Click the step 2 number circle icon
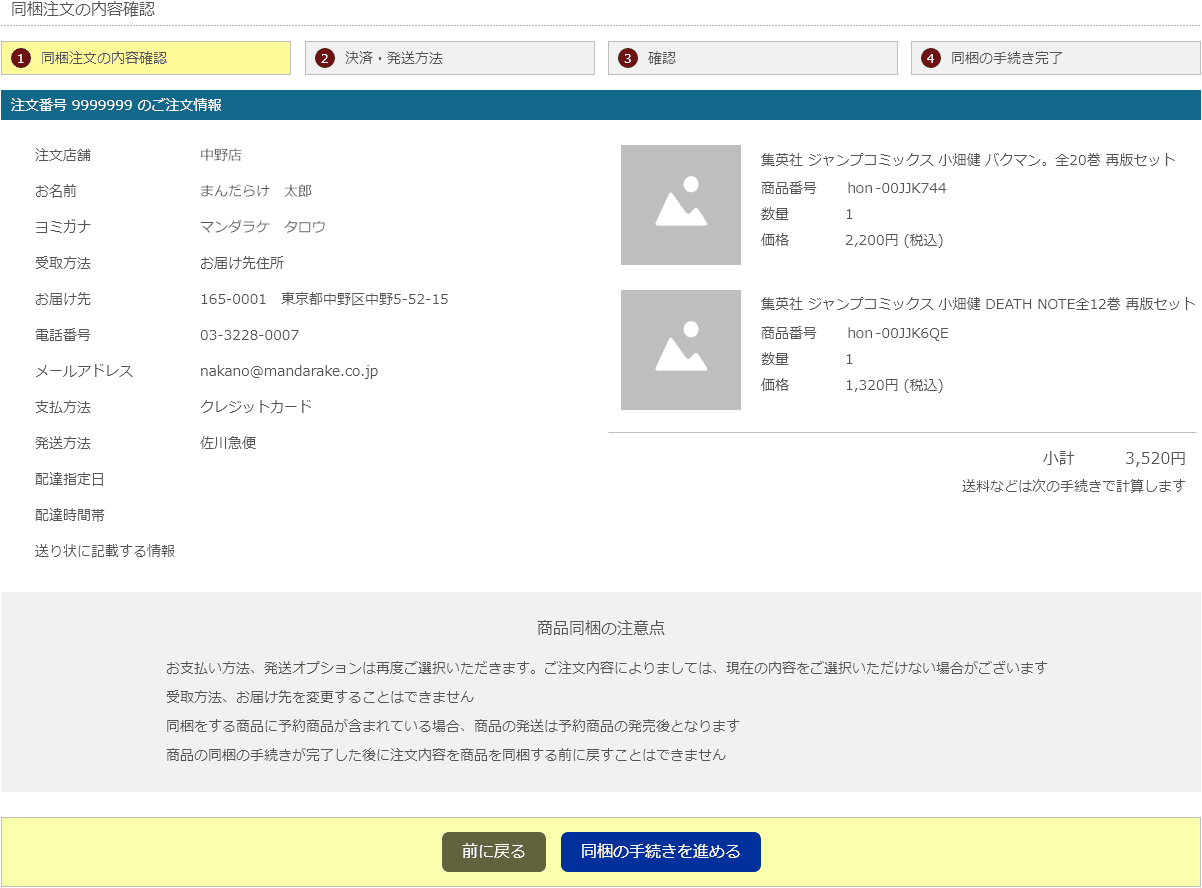 coord(324,58)
